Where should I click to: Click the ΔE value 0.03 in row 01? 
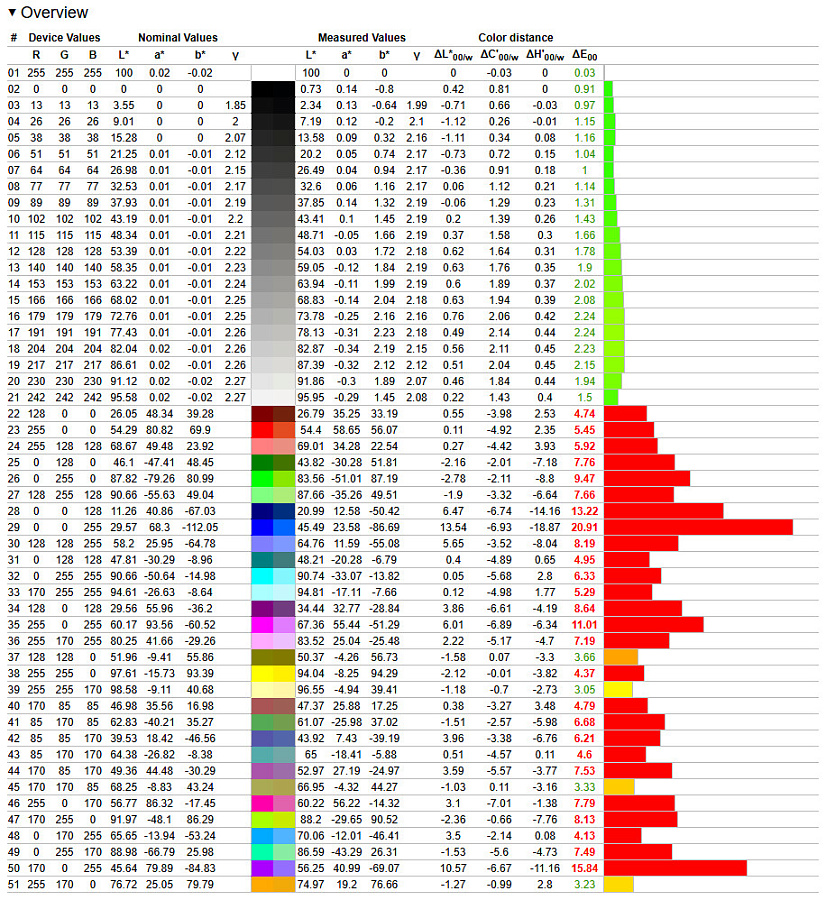pos(584,73)
